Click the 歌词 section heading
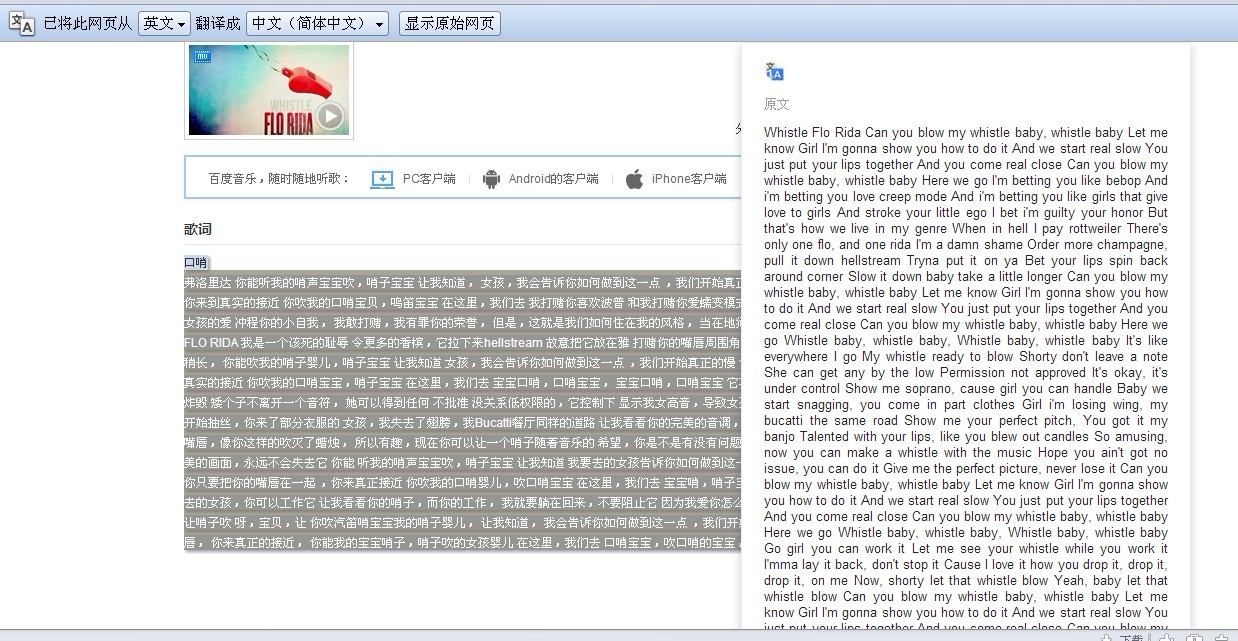The image size is (1238, 641). (x=198, y=229)
